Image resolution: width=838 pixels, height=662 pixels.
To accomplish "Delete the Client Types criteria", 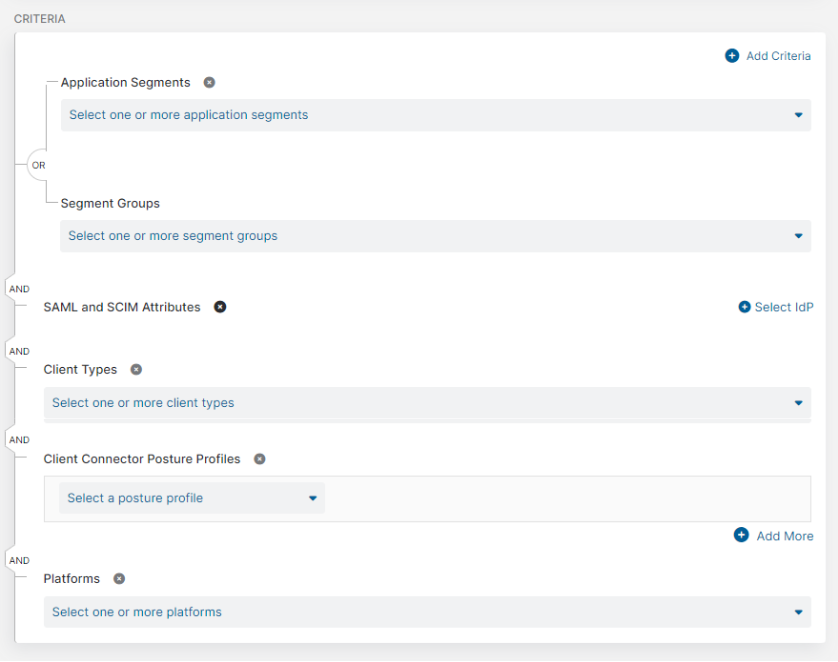I will pyautogui.click(x=136, y=370).
